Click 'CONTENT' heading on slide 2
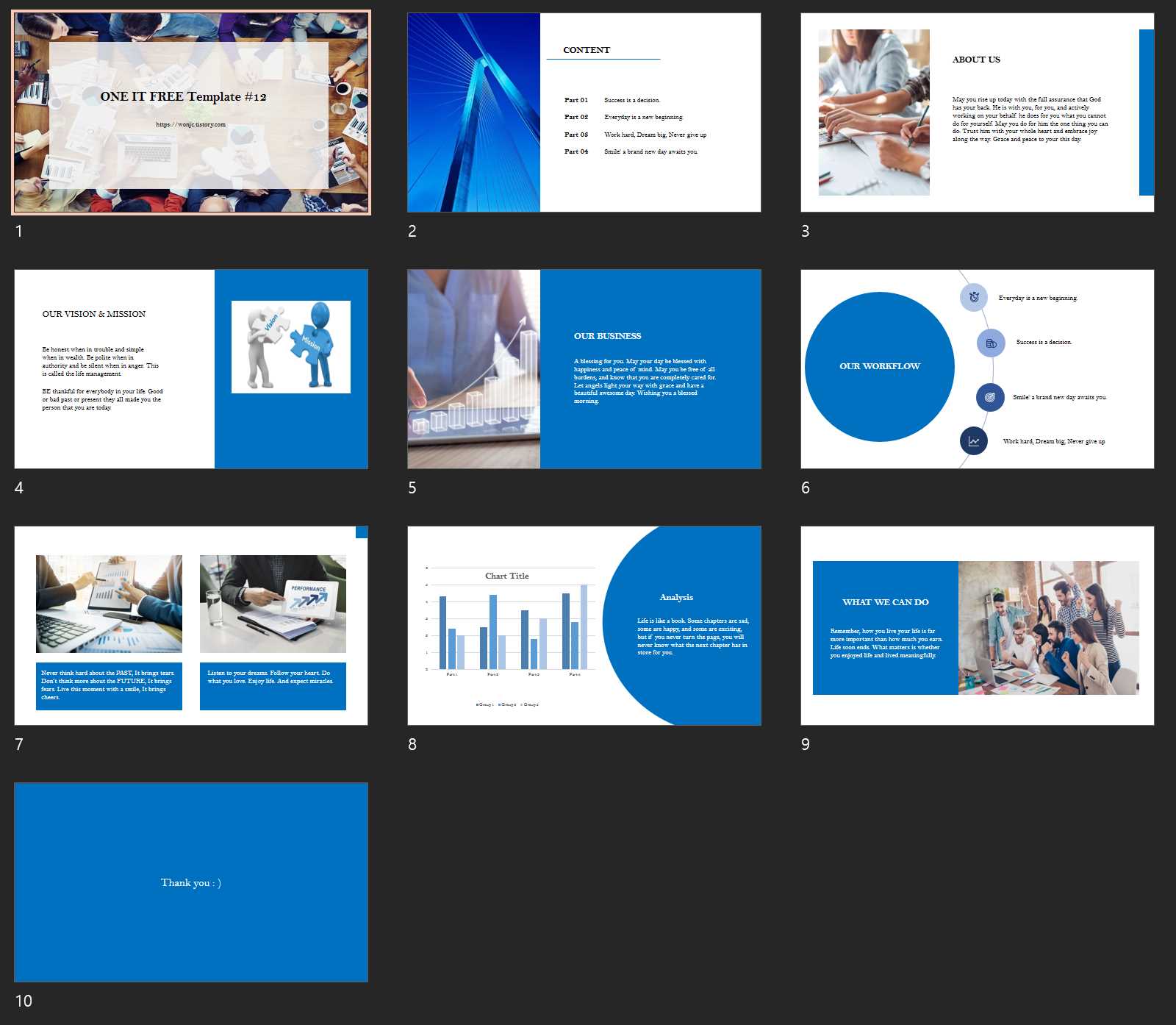 coord(587,50)
